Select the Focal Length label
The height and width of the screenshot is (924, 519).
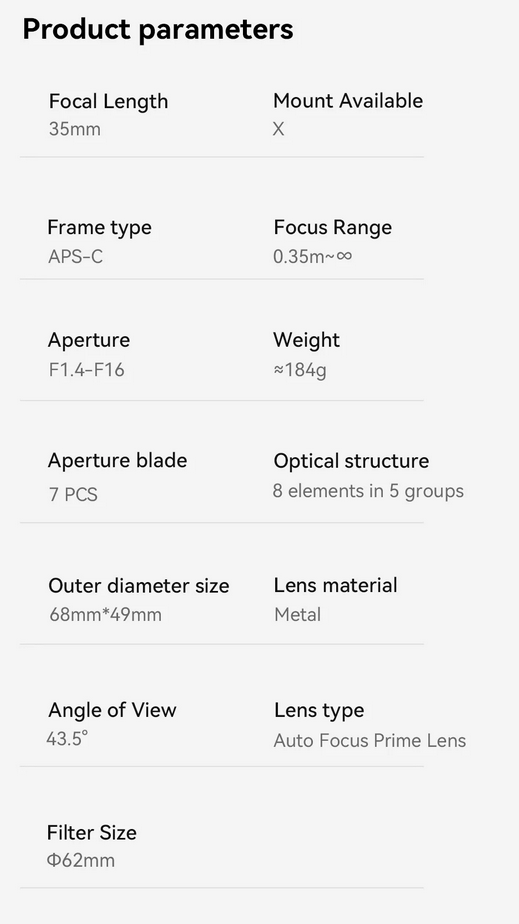[108, 101]
